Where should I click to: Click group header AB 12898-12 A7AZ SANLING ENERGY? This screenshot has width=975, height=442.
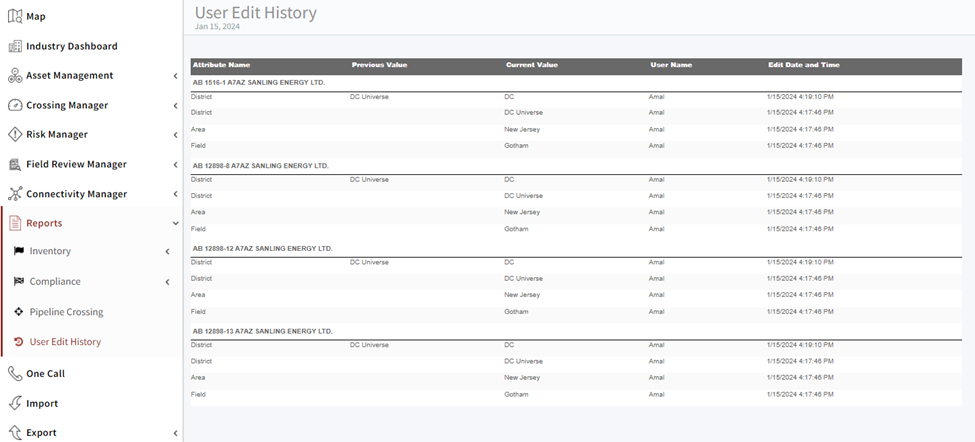(x=262, y=248)
